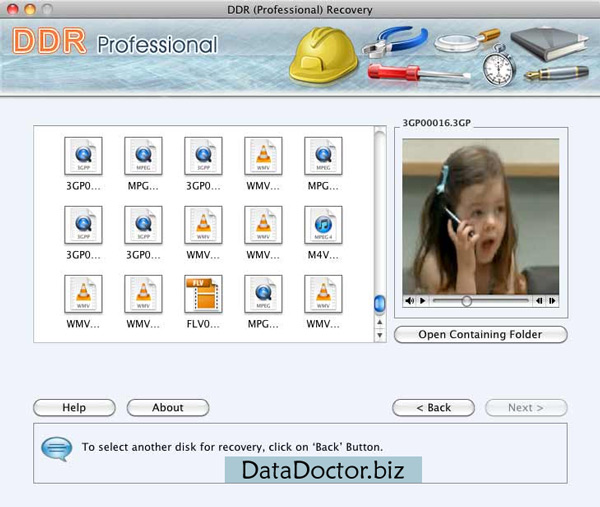Click the 3GP00016.3GP file name label
Screen dimensions: 600x507
pos(437,123)
